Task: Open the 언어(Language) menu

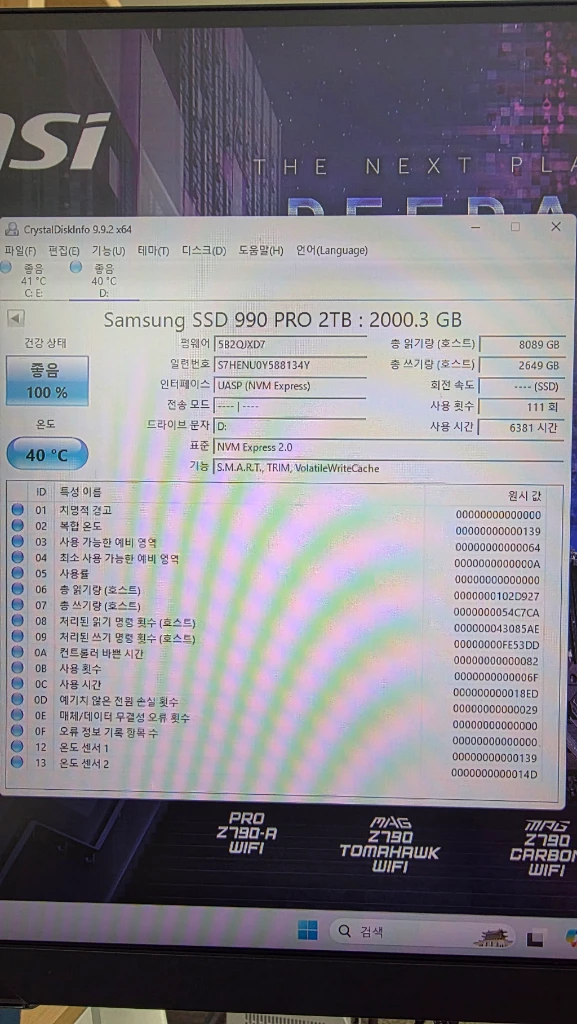Action: click(x=332, y=251)
